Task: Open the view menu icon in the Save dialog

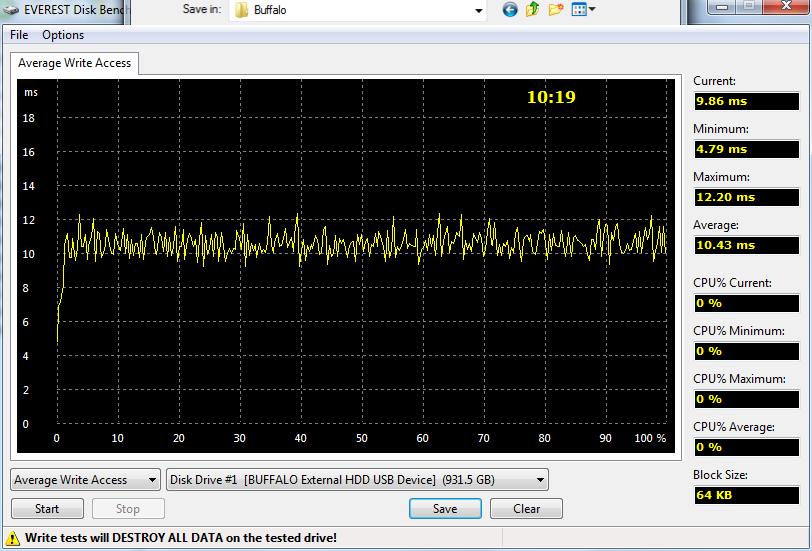Action: click(583, 10)
